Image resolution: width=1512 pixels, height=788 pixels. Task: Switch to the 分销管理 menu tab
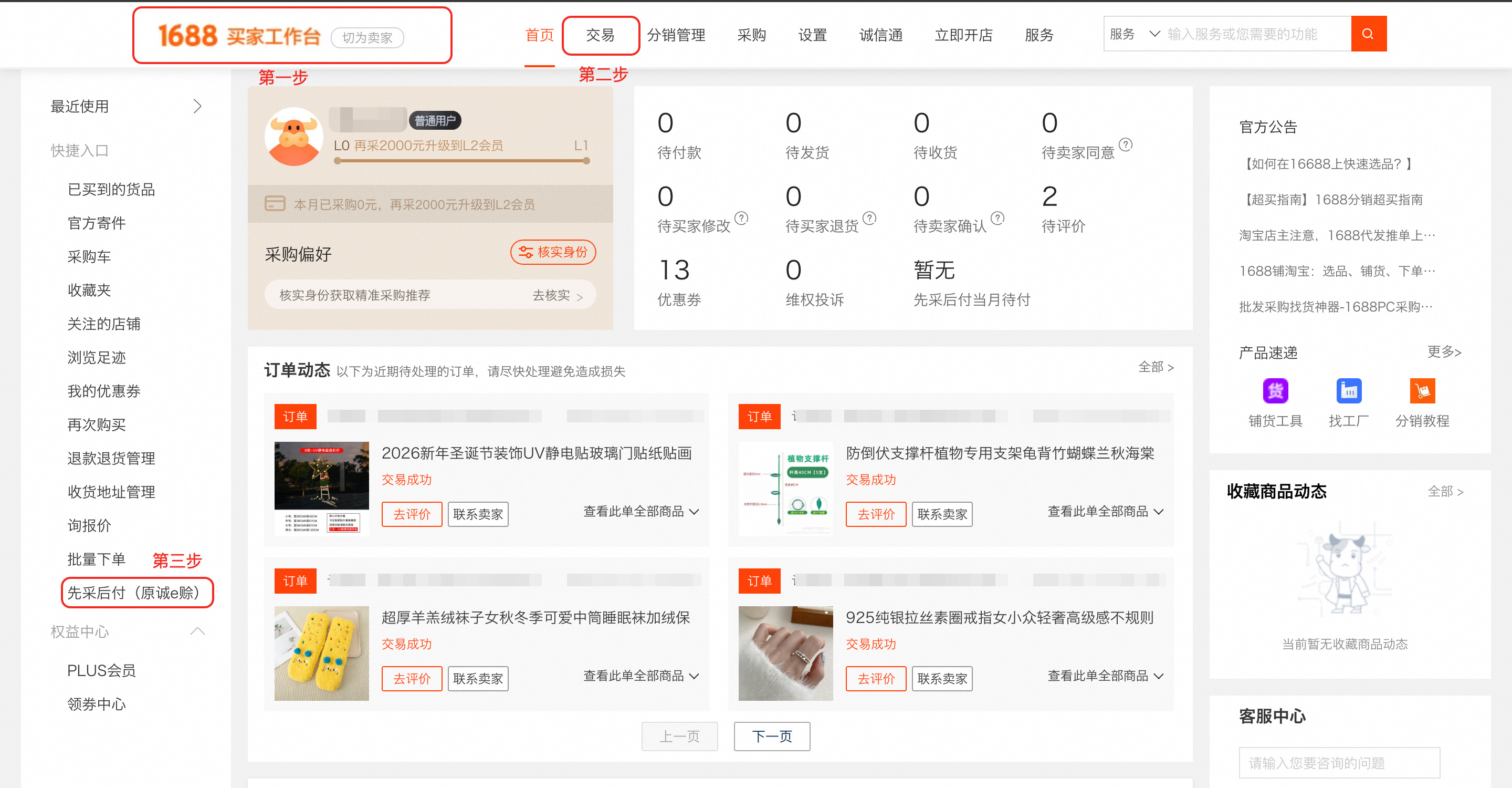[676, 35]
